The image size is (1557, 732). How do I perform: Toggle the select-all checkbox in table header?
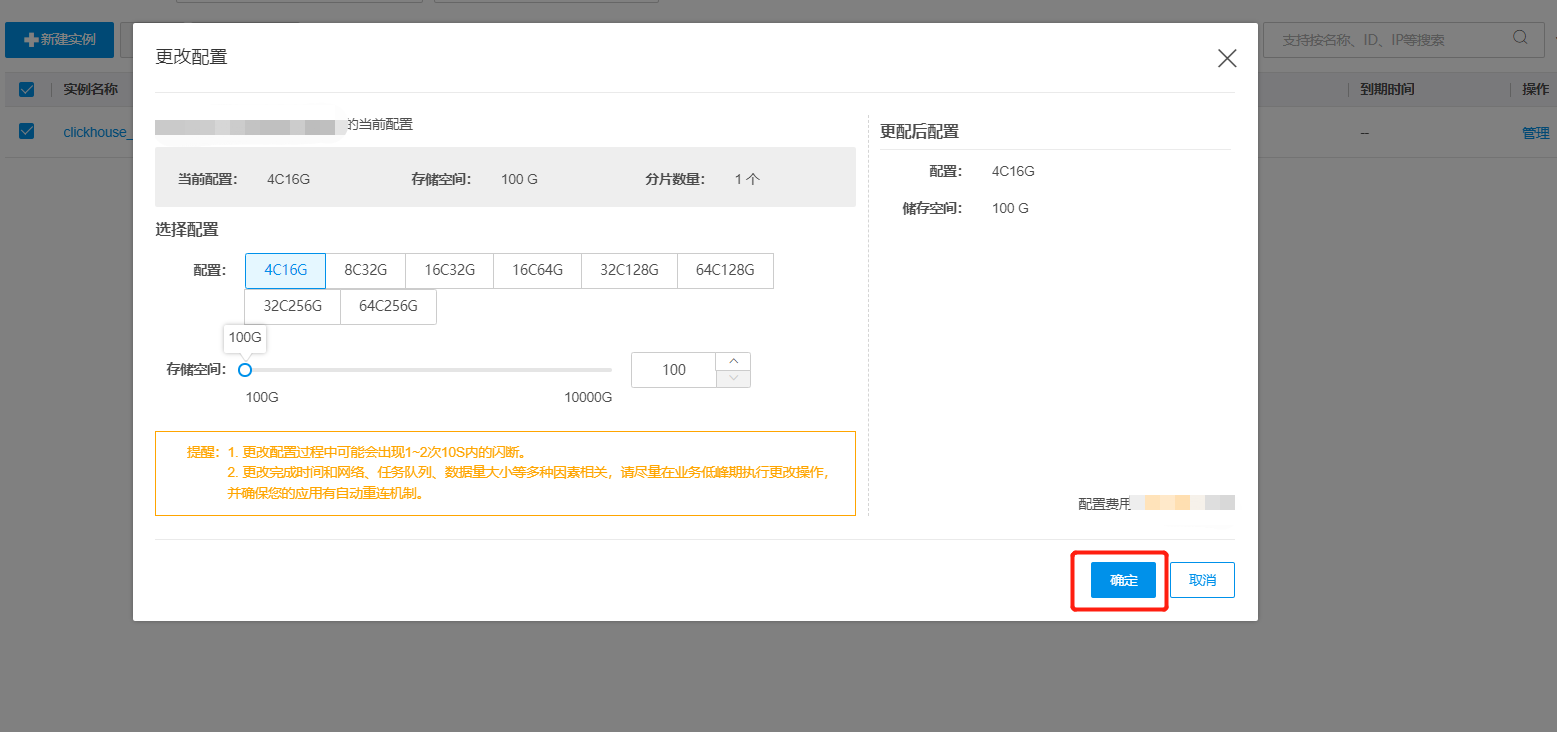pyautogui.click(x=27, y=90)
